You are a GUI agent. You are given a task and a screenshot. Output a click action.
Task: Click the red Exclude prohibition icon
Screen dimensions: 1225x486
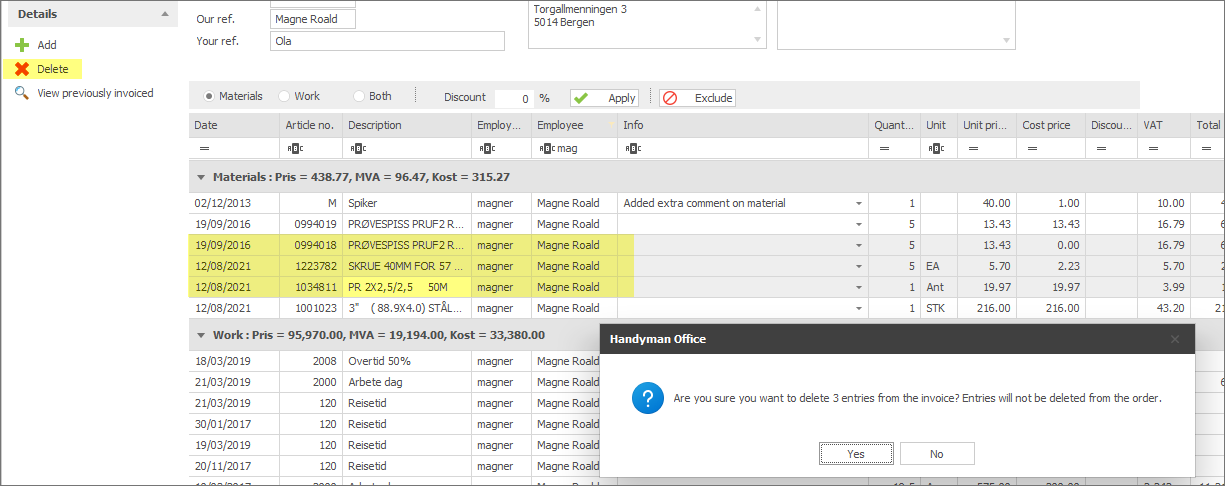click(x=670, y=98)
